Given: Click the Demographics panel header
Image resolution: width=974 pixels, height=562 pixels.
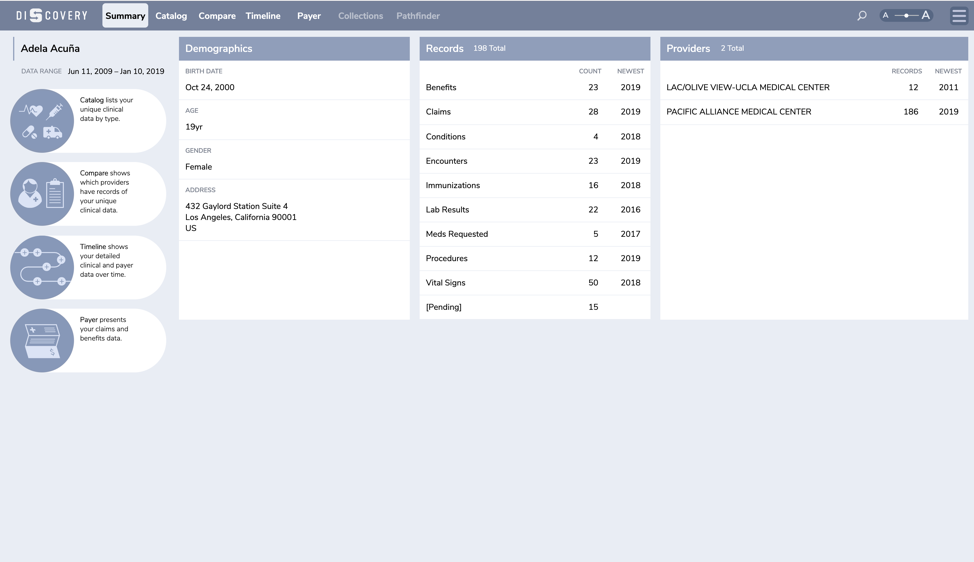Looking at the screenshot, I should 294,48.
